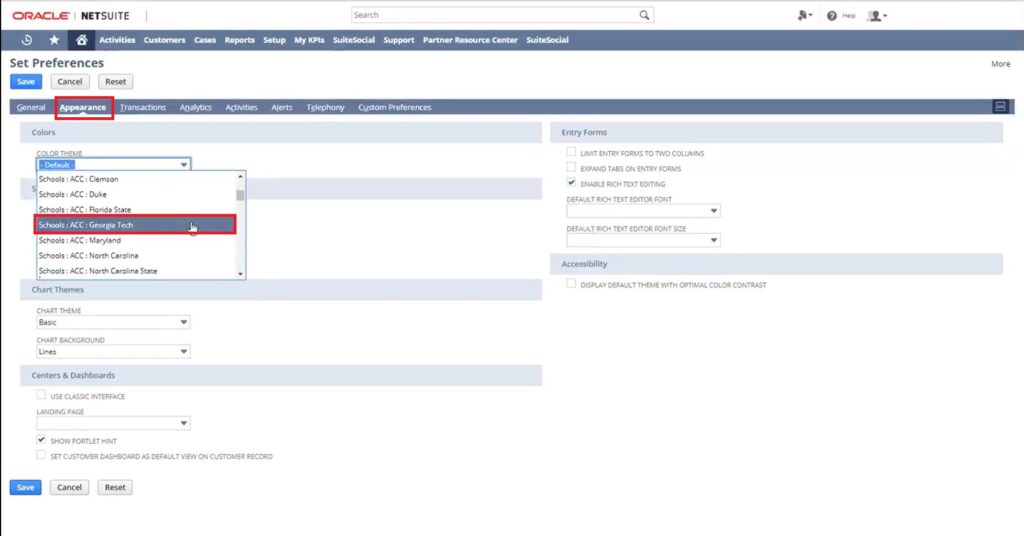Click the bottom Save button
The width and height of the screenshot is (1024, 536).
pyautogui.click(x=25, y=487)
